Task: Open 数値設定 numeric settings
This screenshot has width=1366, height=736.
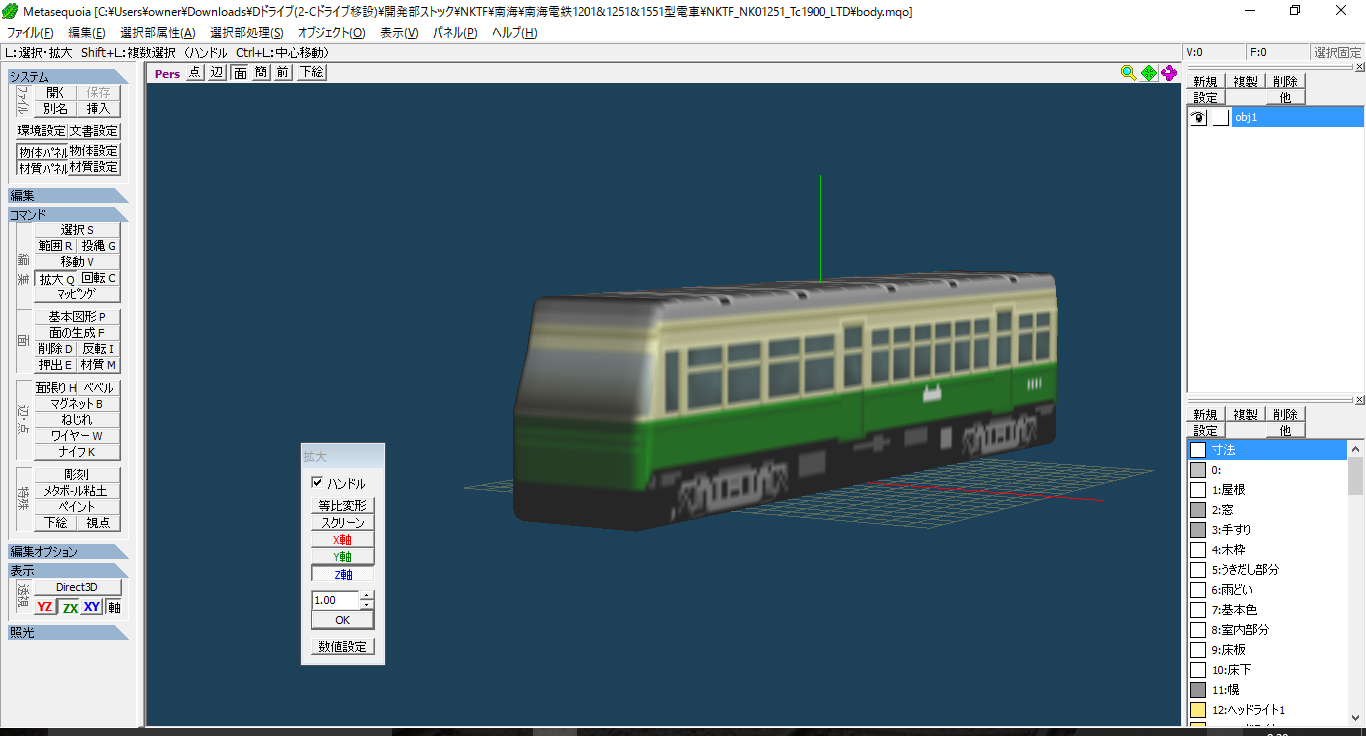Action: 342,647
